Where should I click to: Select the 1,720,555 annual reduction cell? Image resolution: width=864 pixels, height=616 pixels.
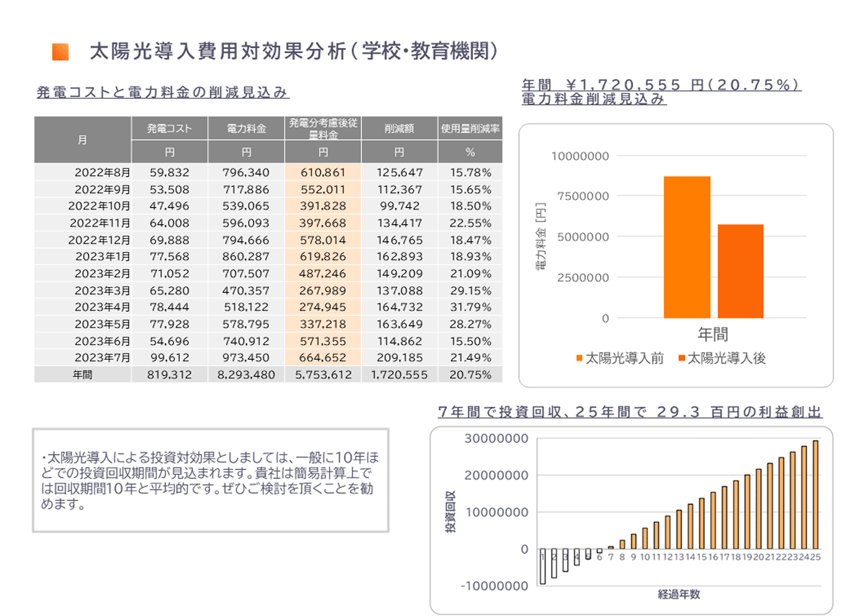click(x=398, y=374)
